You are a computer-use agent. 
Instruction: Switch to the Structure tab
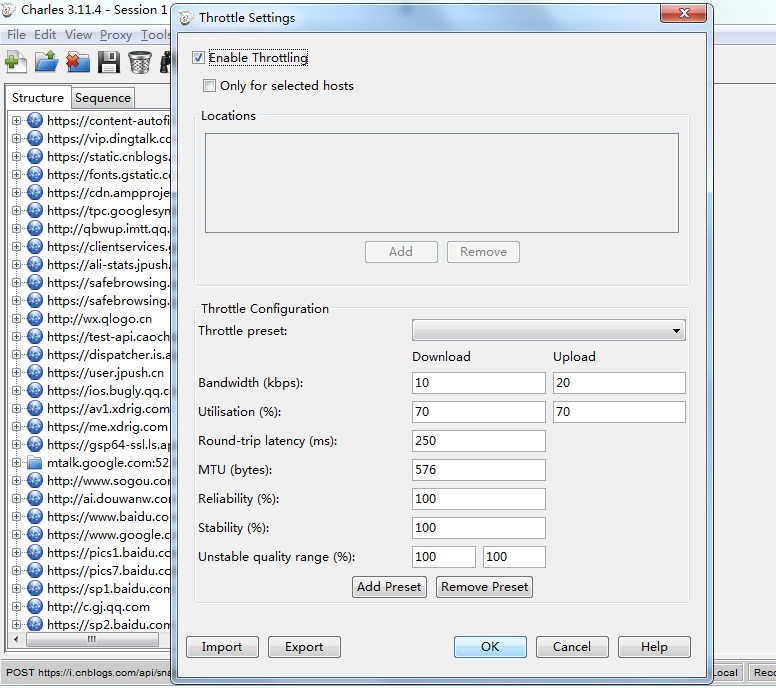click(38, 98)
